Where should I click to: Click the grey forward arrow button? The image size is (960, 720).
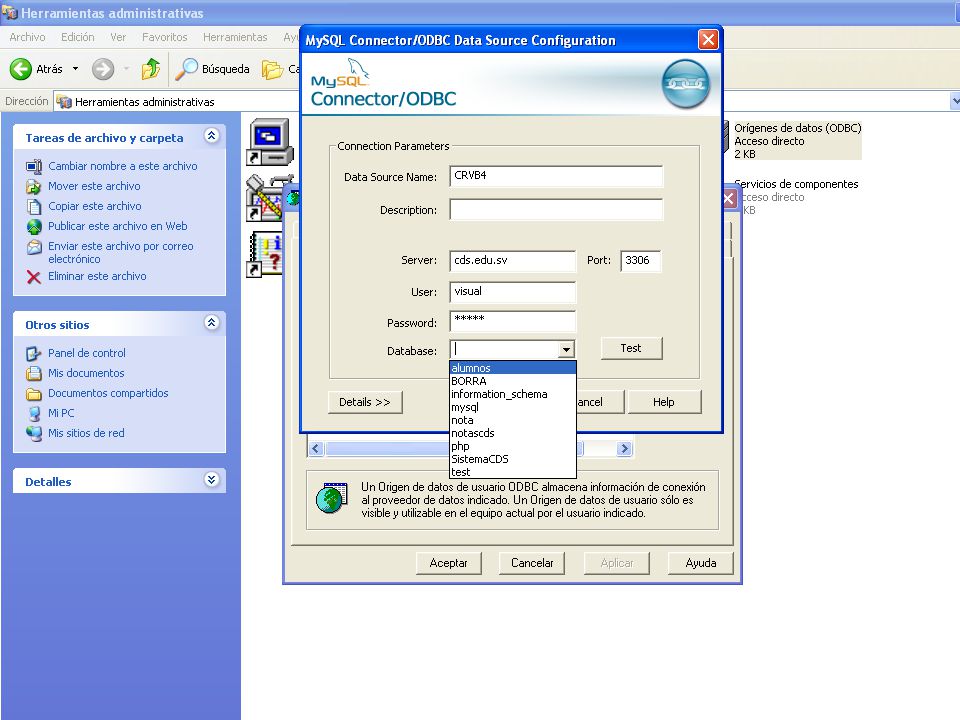tap(103, 69)
